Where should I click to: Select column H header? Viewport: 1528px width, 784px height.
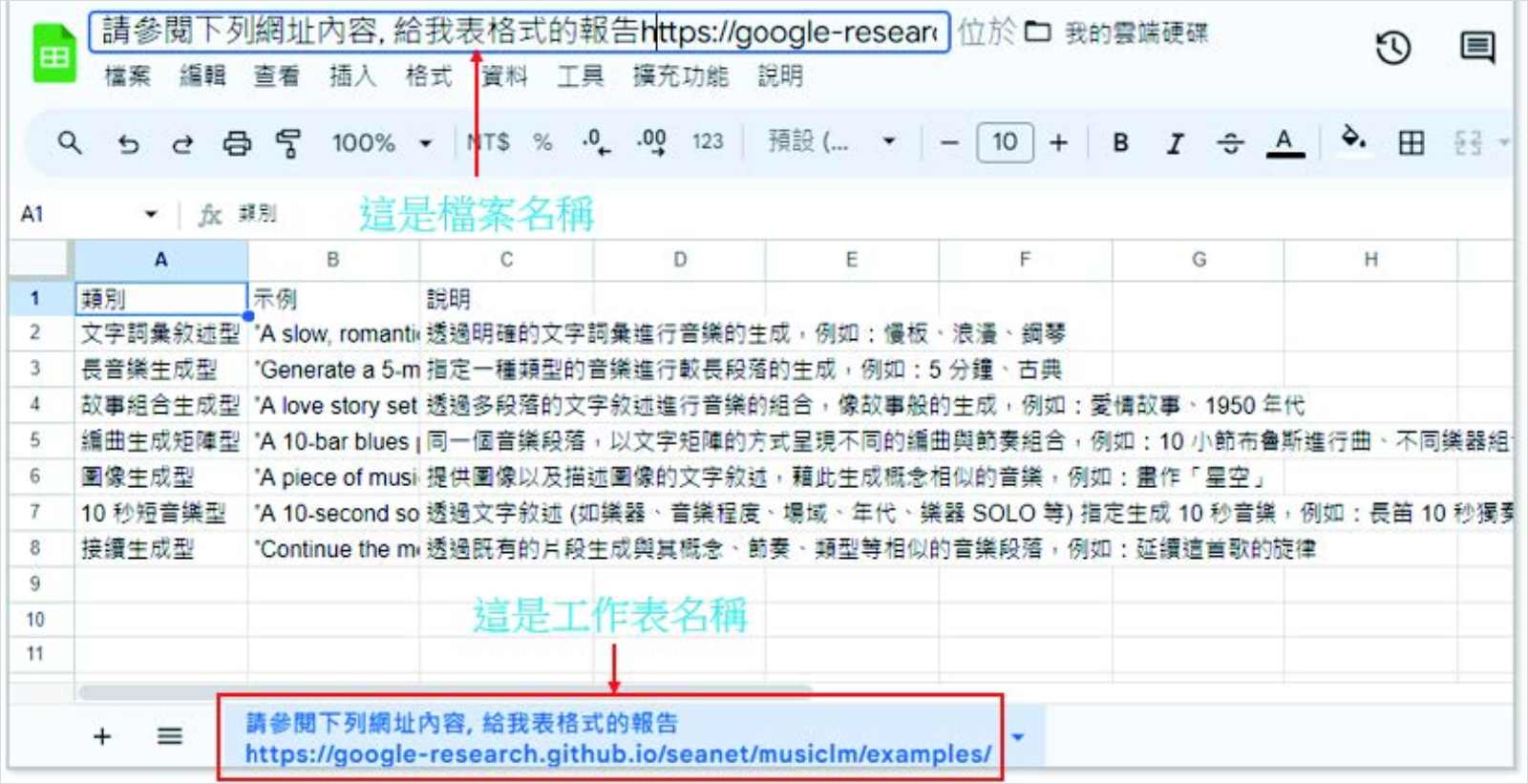(x=1370, y=259)
